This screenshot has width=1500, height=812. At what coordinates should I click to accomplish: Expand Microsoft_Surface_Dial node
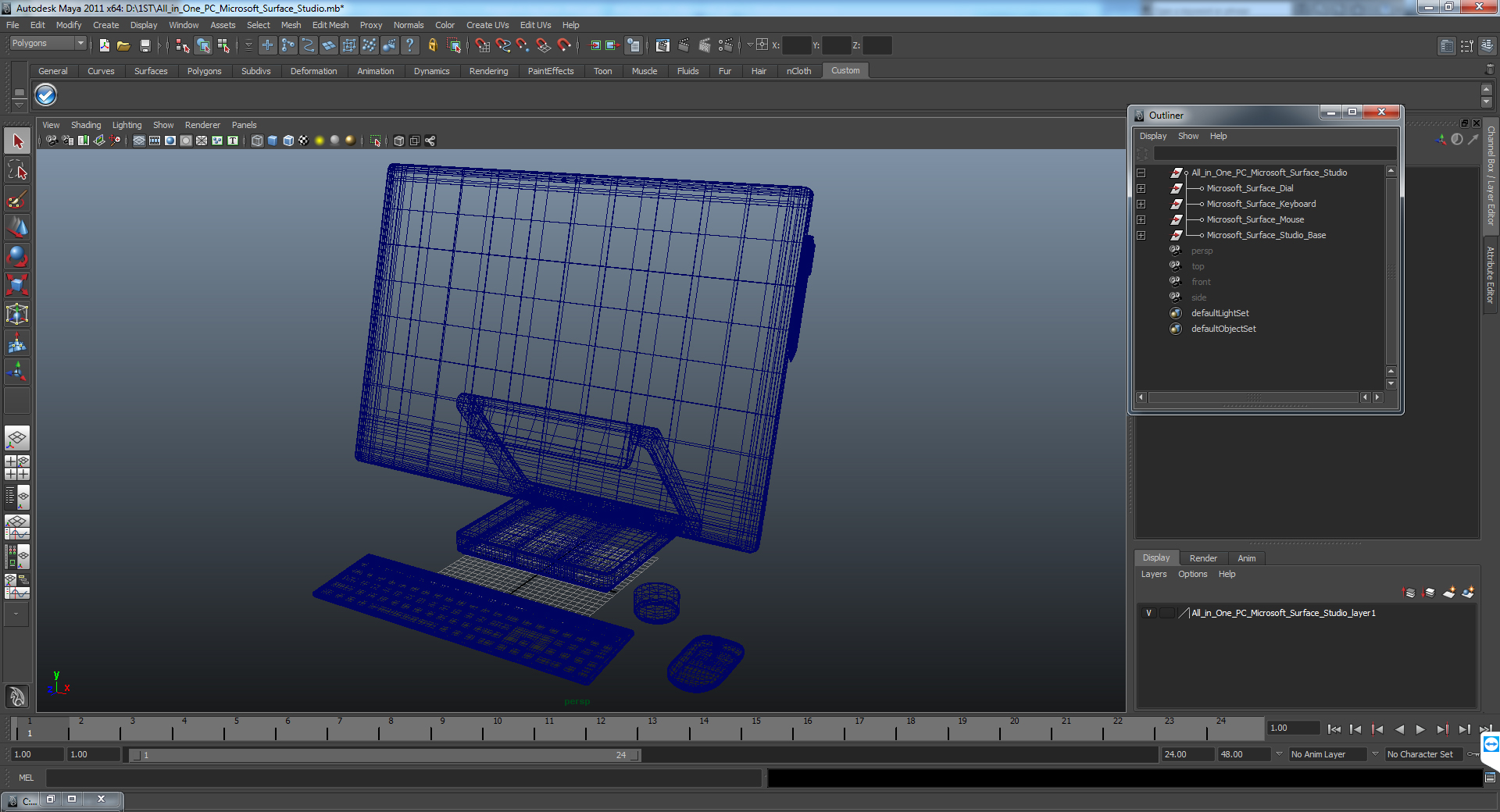tap(1141, 188)
